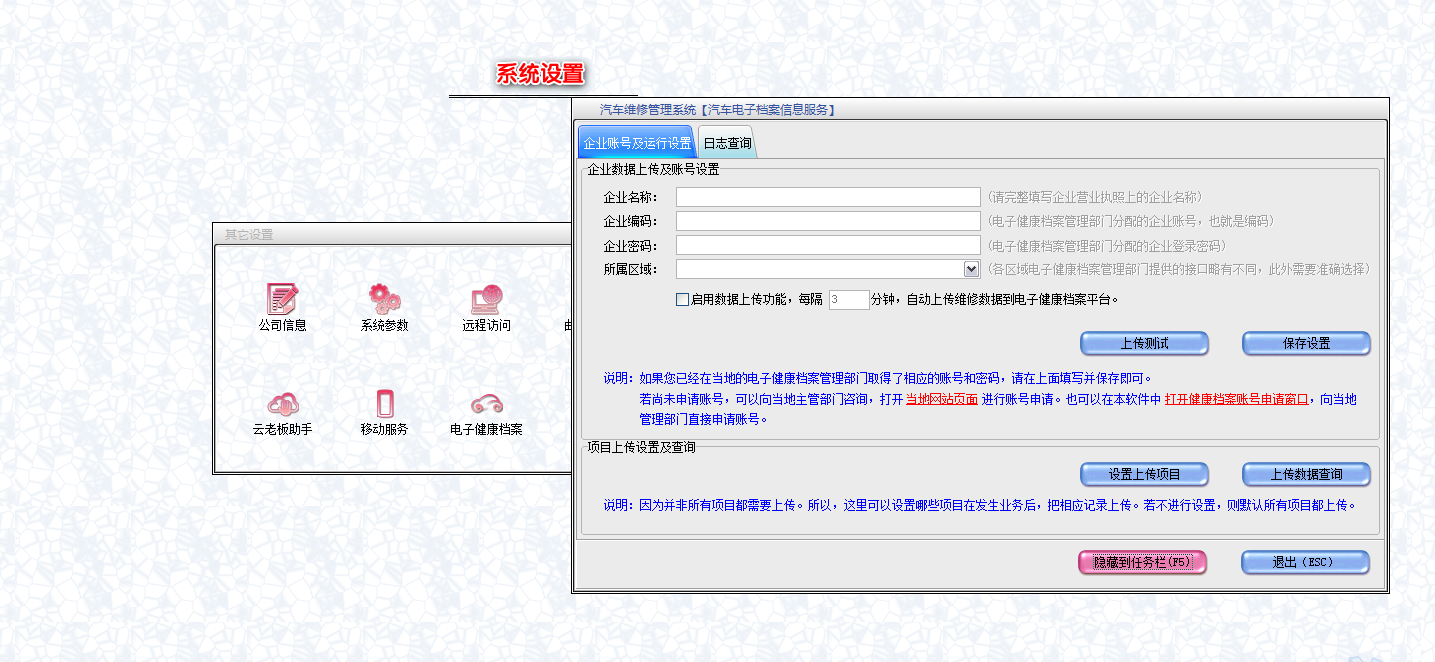The image size is (1435, 662).
Task: Open the 公司信息 settings icon
Action: pyautogui.click(x=282, y=299)
